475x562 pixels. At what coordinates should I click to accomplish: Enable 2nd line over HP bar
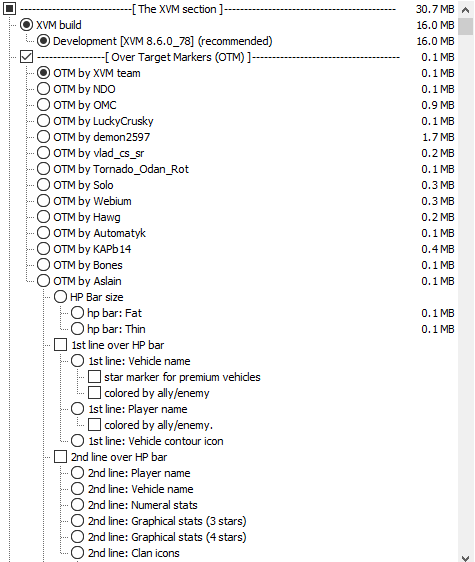(60, 457)
